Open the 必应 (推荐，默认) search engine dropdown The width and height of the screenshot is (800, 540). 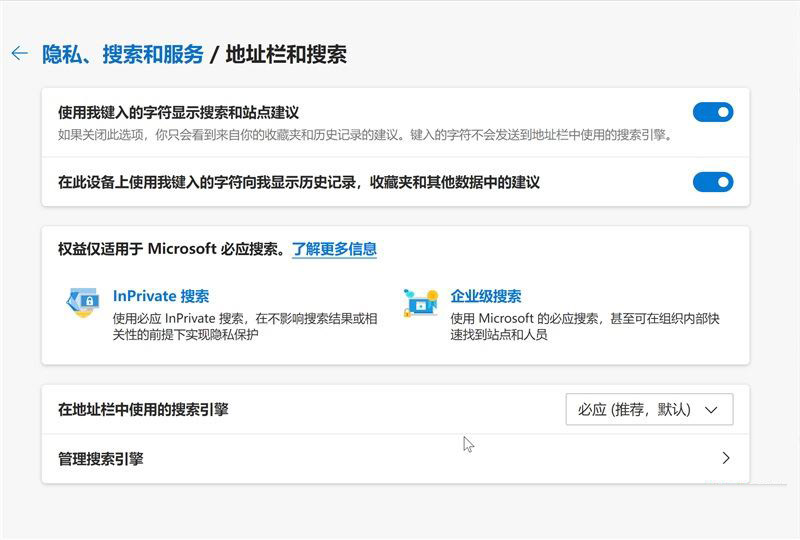pos(649,409)
